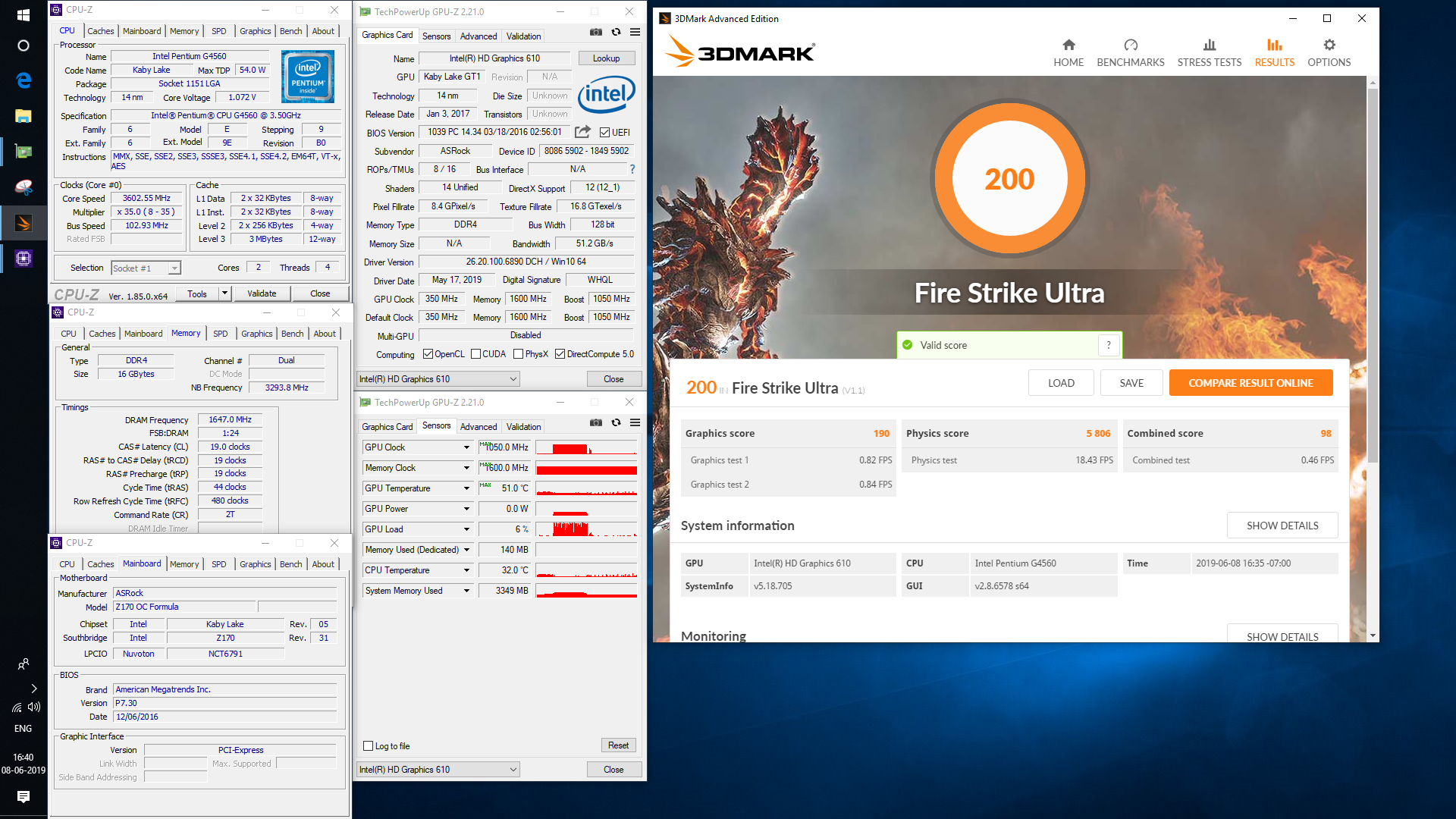Click Intel Pentium logo in CPU-Z
This screenshot has height=819, width=1456.
(308, 77)
